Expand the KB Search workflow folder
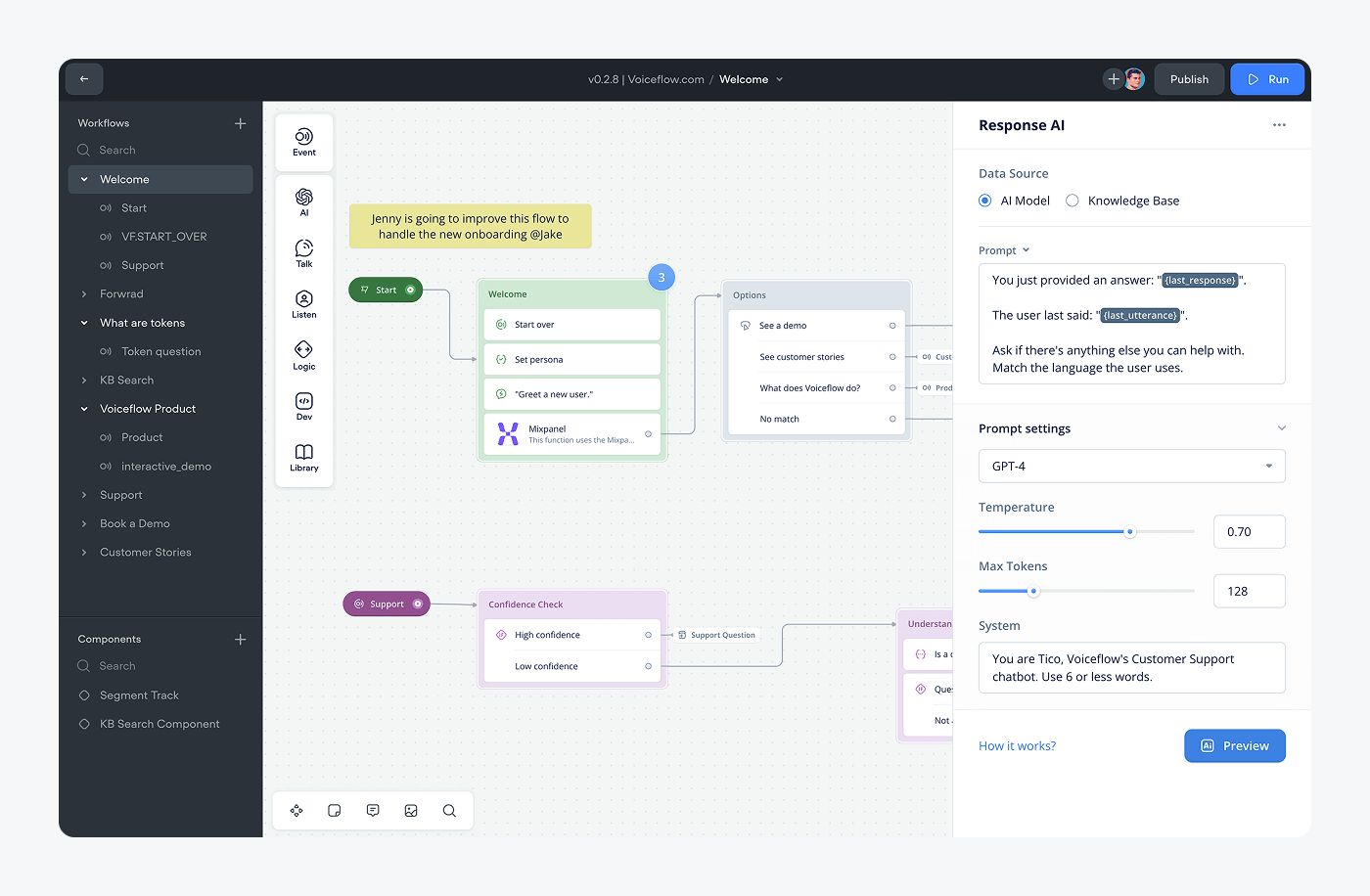 (x=84, y=381)
